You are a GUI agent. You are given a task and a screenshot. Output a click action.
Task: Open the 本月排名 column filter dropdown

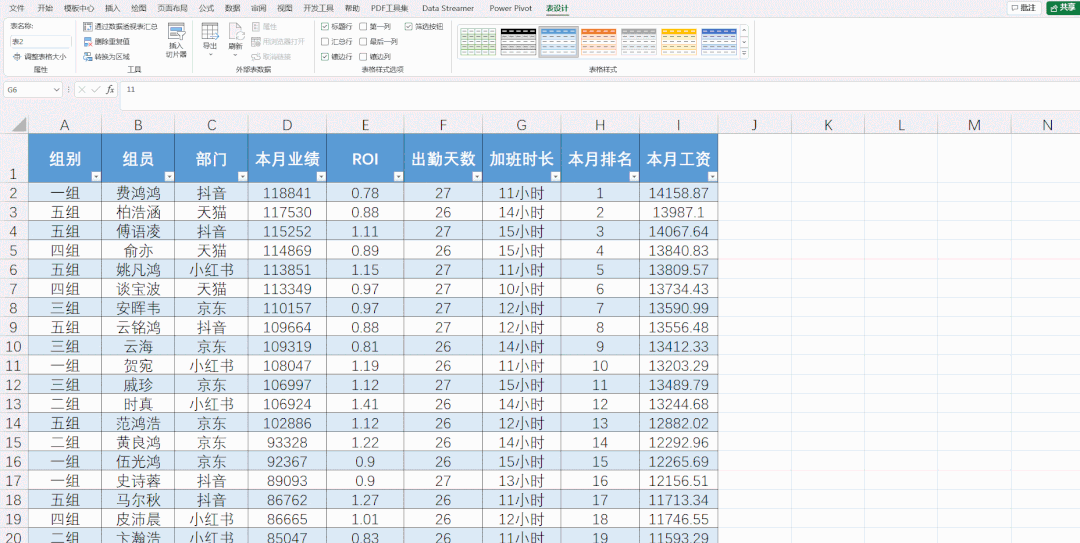[634, 177]
